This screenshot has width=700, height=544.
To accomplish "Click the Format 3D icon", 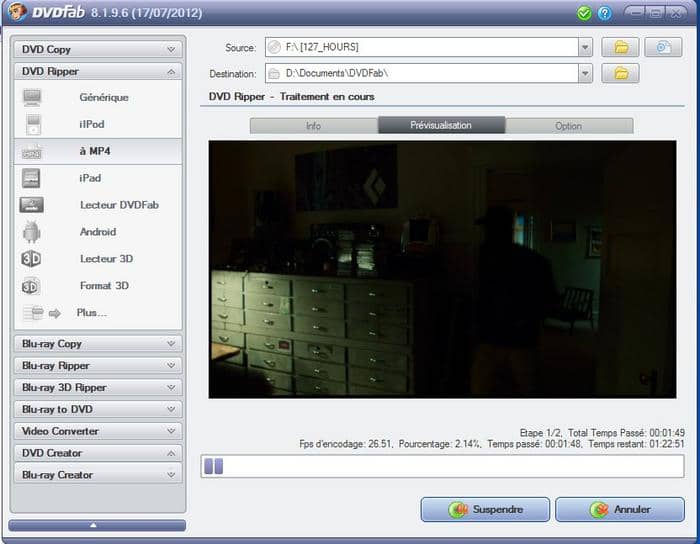I will [x=31, y=286].
